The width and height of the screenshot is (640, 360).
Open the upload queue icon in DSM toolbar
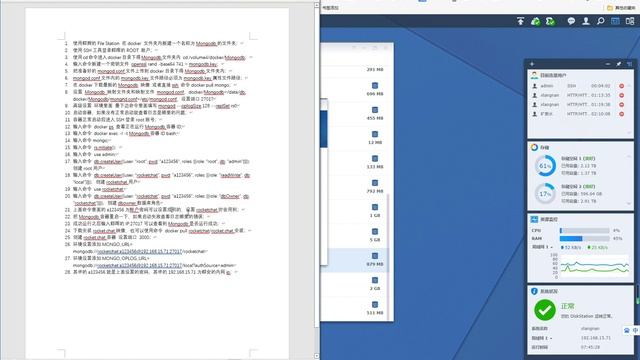(x=520, y=21)
